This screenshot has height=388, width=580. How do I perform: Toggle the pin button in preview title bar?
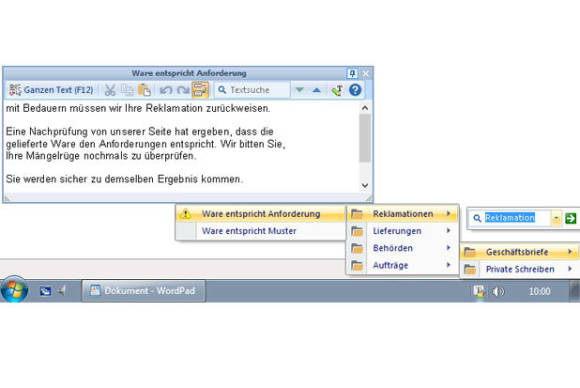[x=352, y=73]
